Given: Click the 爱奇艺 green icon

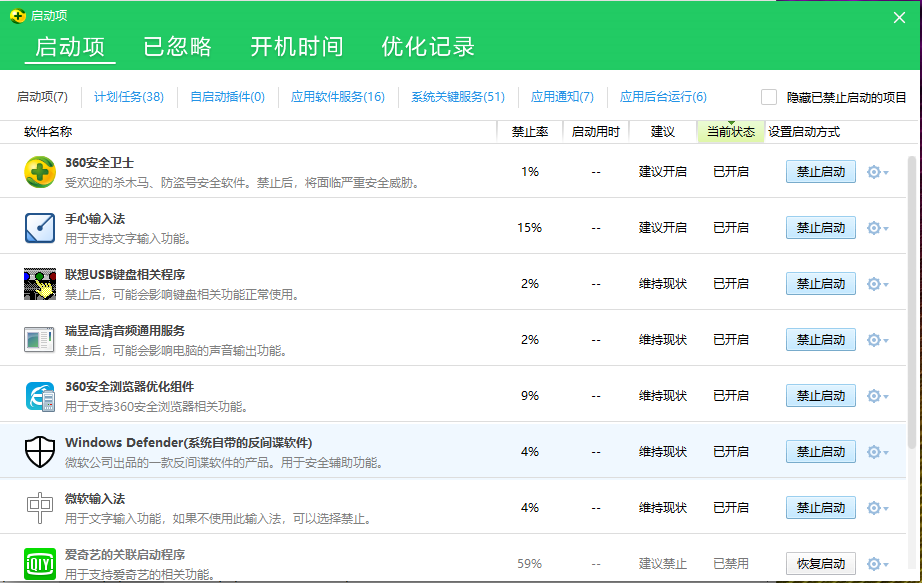Looking at the screenshot, I should 40,564.
